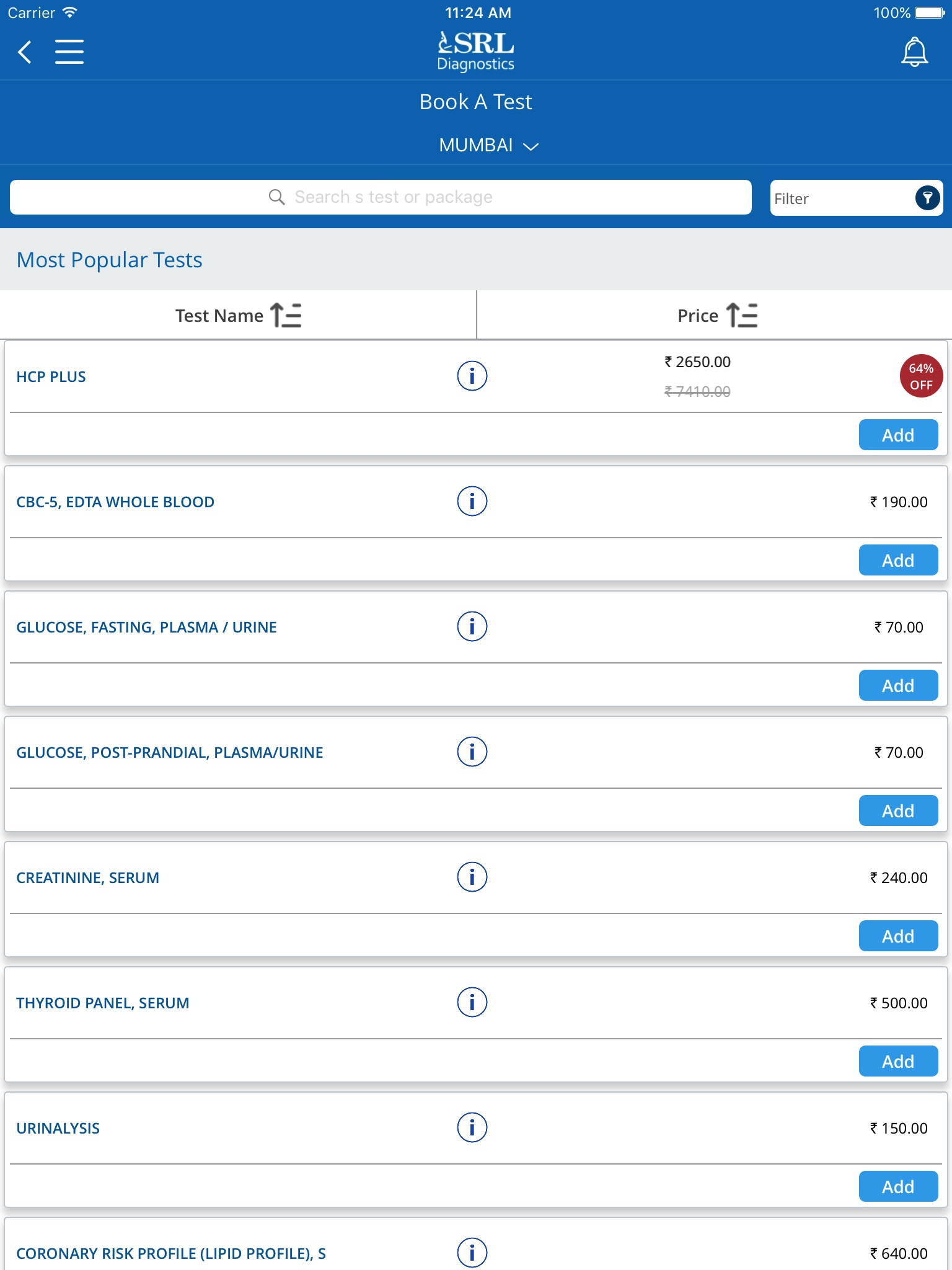Tap the struck-through ₹ 7410.00 price
The height and width of the screenshot is (1270, 952).
[x=697, y=391]
